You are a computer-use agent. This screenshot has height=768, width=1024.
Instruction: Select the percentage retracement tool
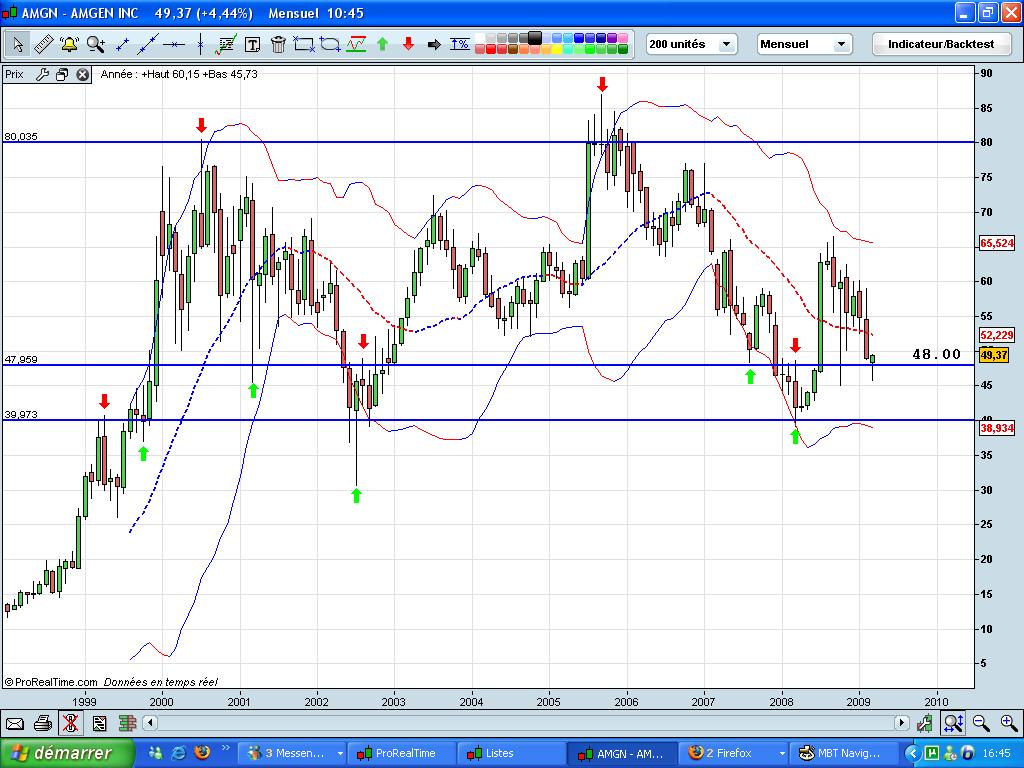(460, 44)
